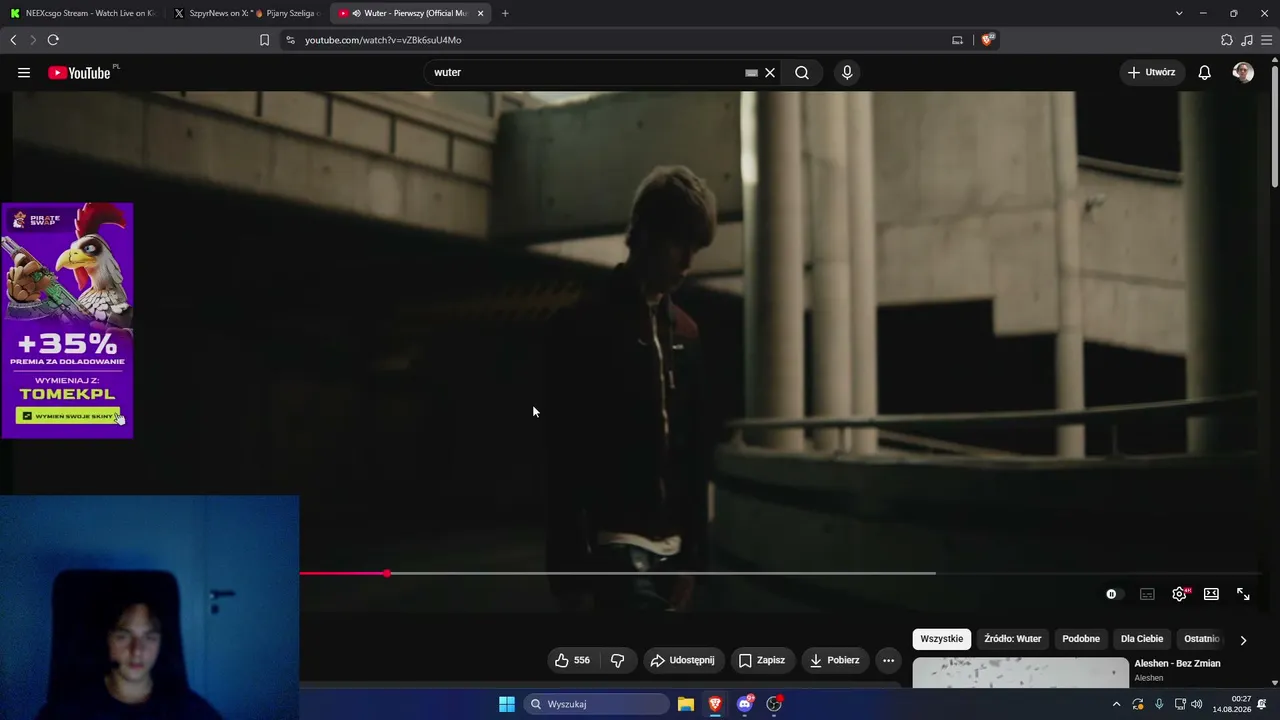Click the Udostępnij share button
1280x720 pixels.
(x=683, y=660)
